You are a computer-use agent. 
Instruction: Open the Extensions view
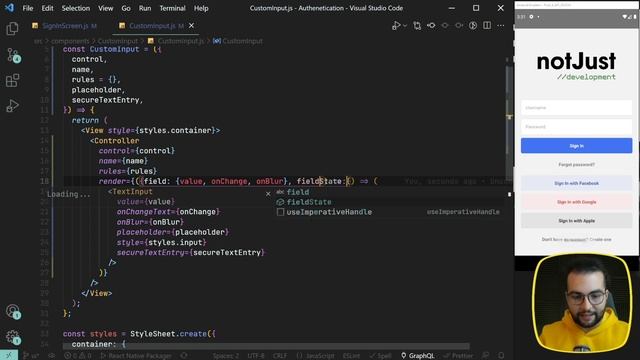12,80
